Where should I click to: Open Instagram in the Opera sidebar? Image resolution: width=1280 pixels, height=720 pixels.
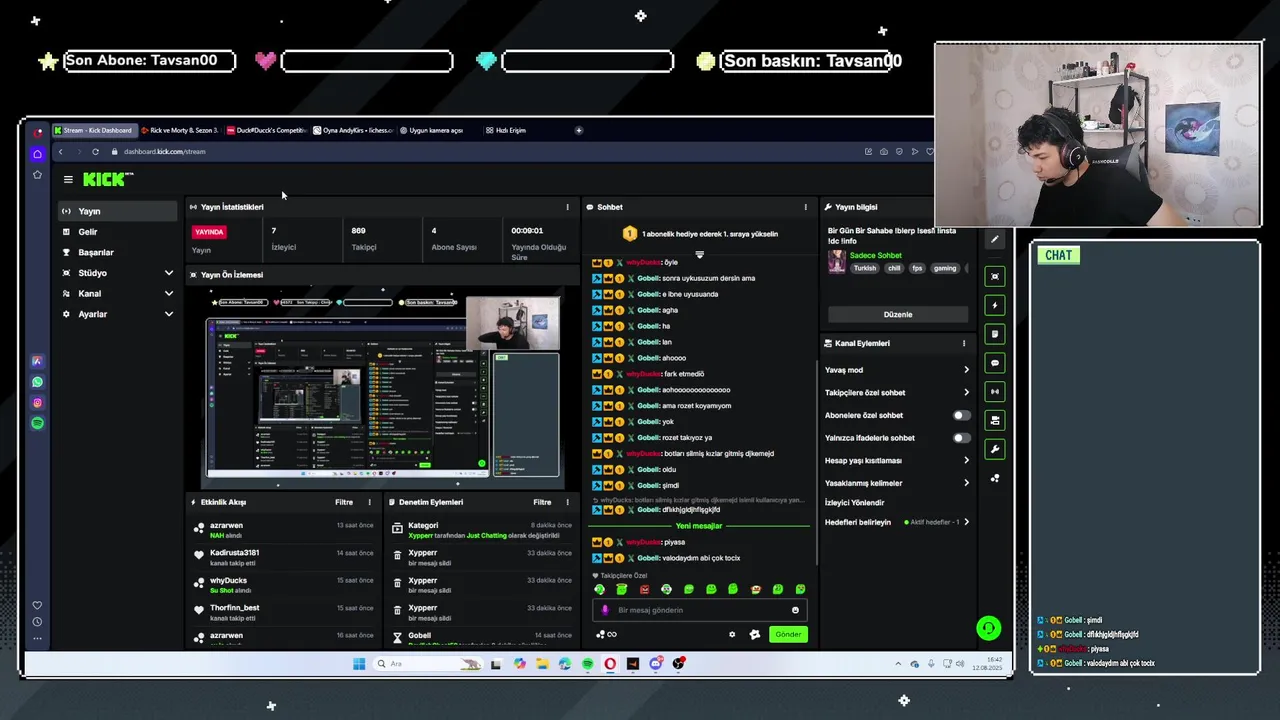(x=37, y=403)
